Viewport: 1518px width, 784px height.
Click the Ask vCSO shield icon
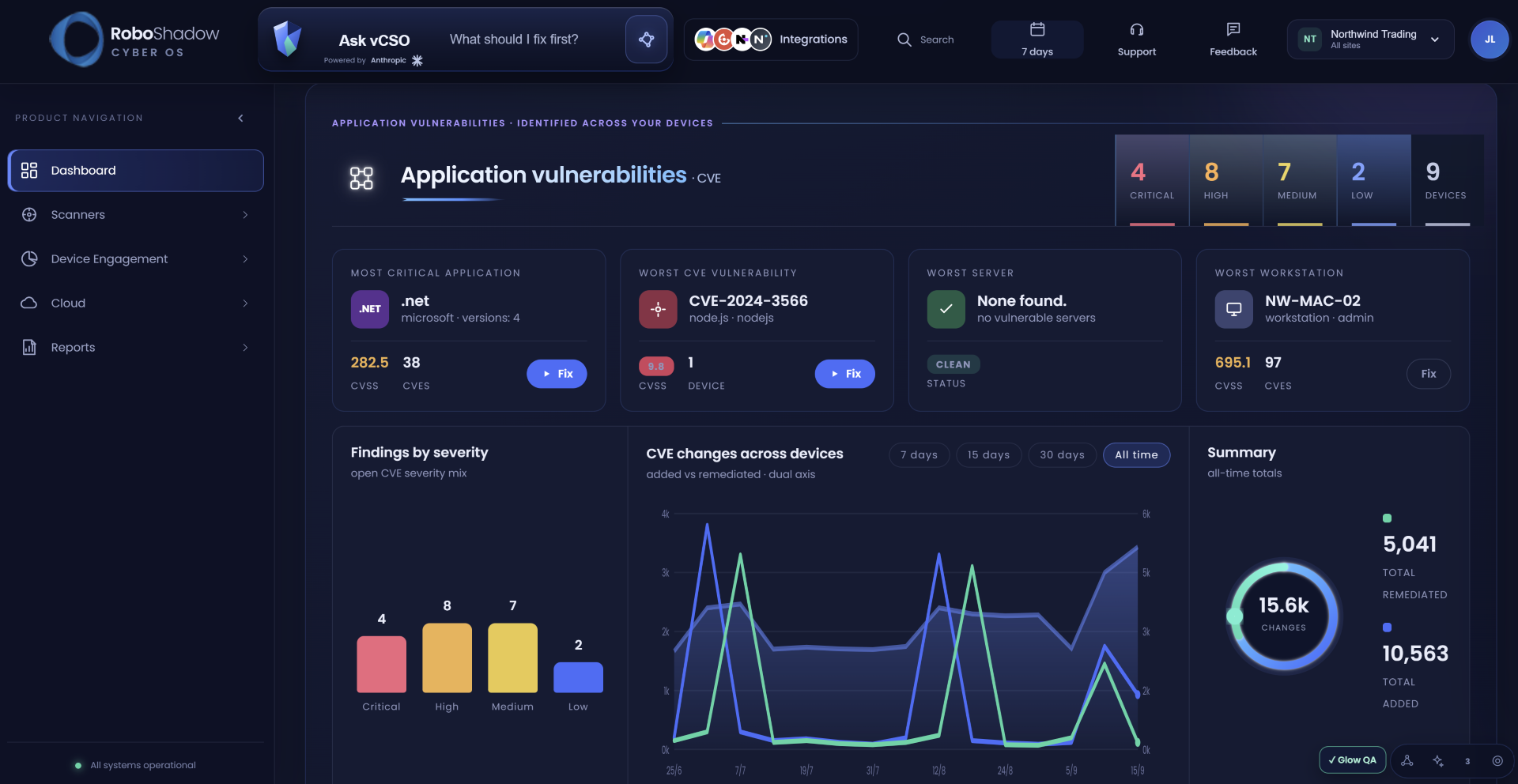(287, 39)
